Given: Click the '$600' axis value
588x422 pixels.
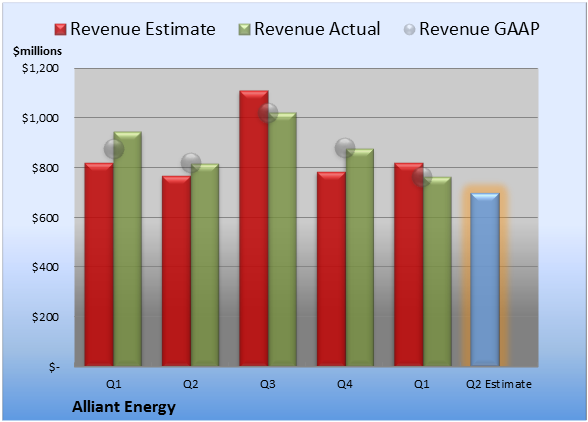Looking at the screenshot, I should [45, 218].
